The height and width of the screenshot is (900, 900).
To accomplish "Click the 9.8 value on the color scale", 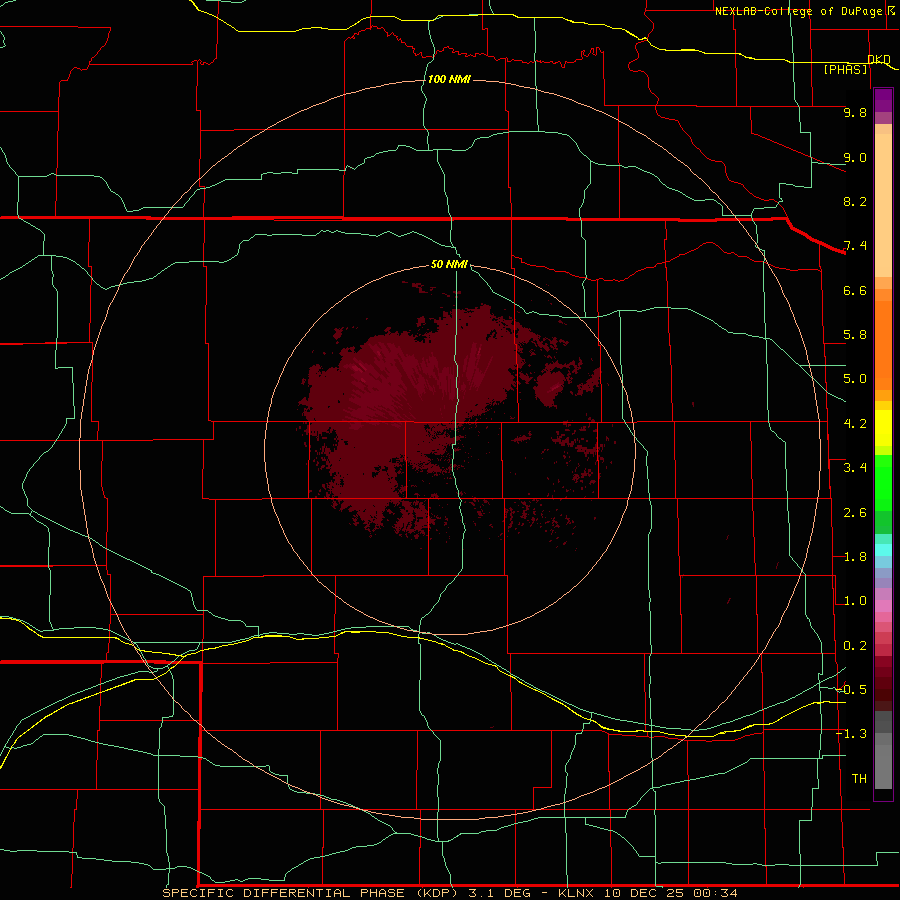I will (x=855, y=112).
